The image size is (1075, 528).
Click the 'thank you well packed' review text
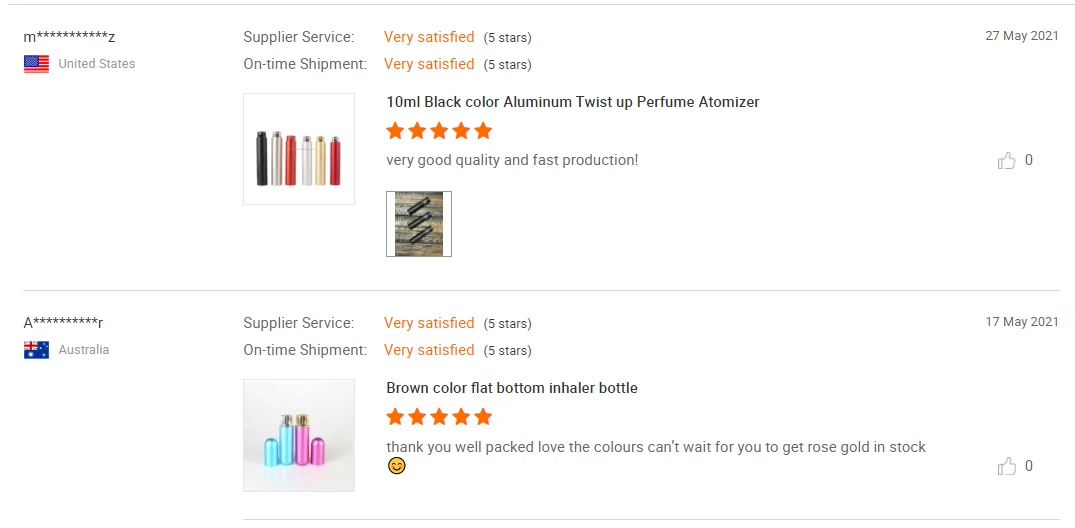656,447
